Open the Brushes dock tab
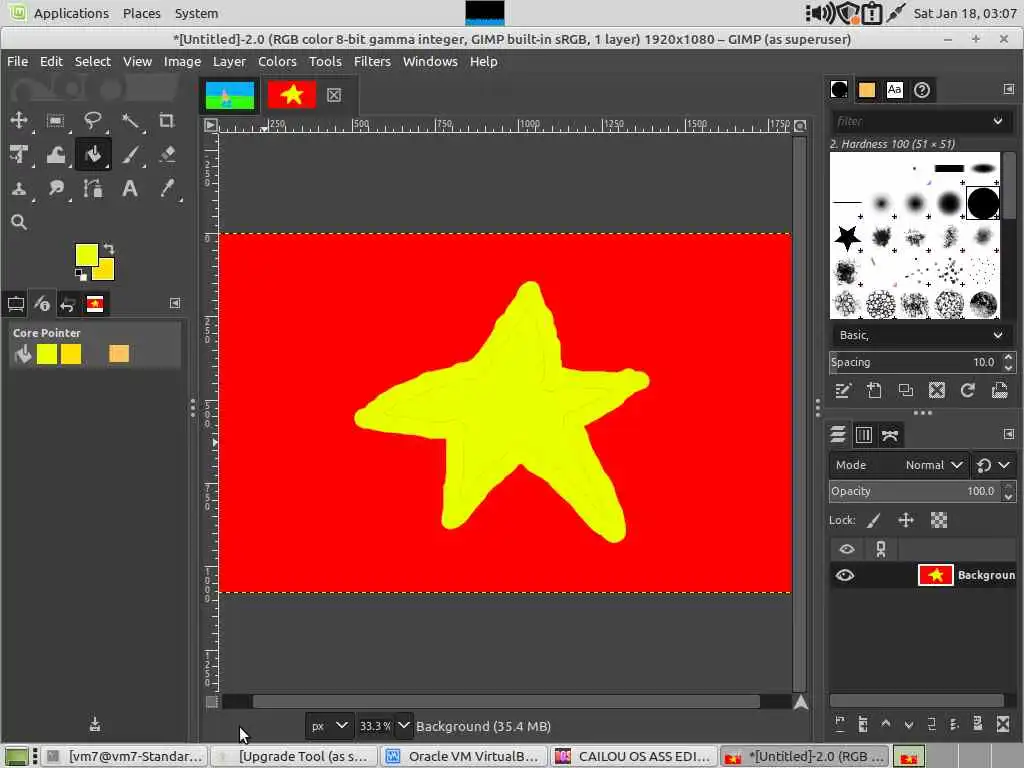The height and width of the screenshot is (768, 1024). point(839,89)
